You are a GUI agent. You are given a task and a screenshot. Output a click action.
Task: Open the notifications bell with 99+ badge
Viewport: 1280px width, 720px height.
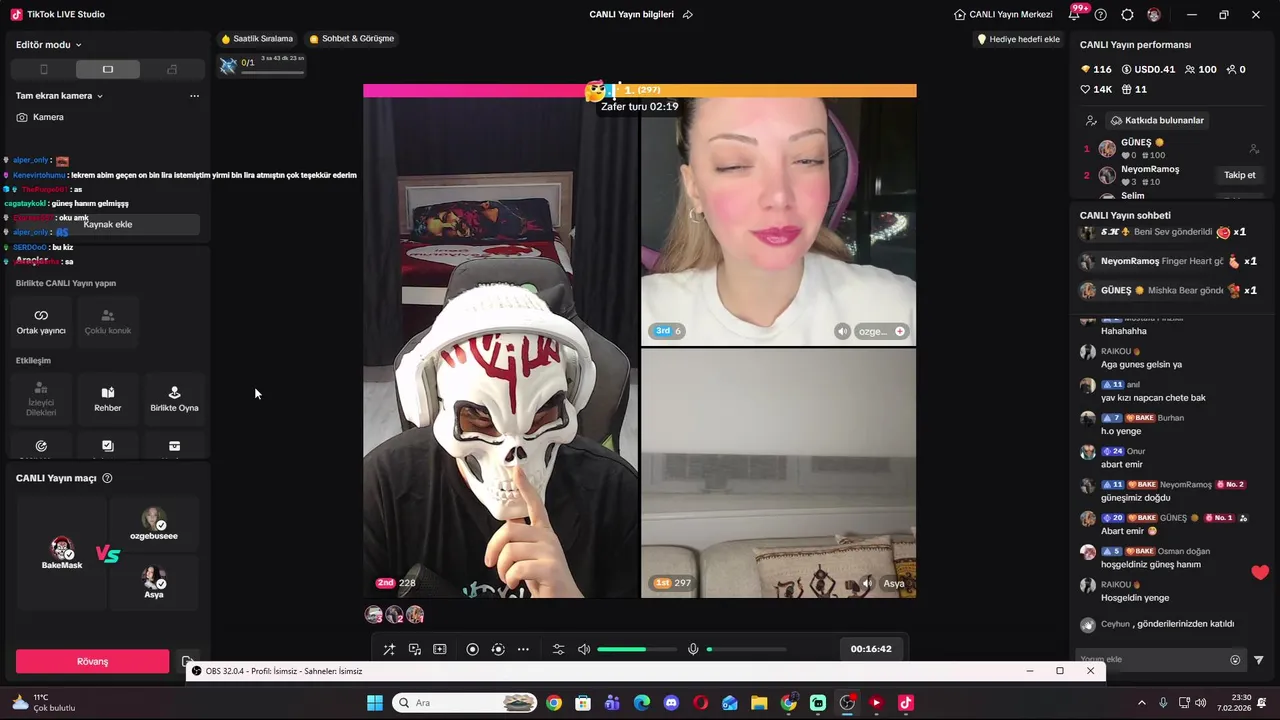point(1074,14)
